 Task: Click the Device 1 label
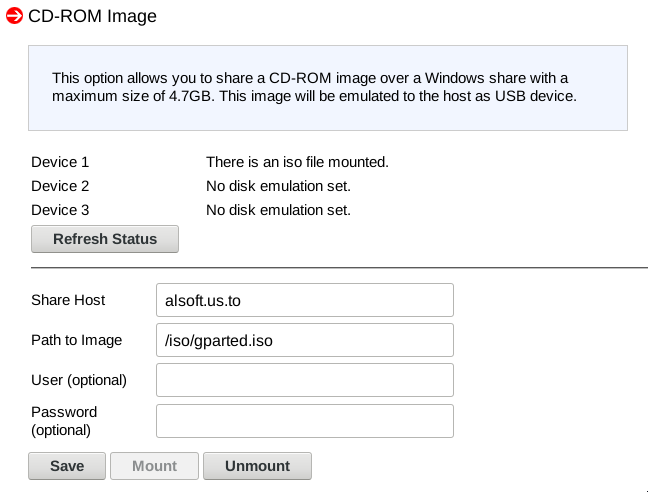coord(60,162)
